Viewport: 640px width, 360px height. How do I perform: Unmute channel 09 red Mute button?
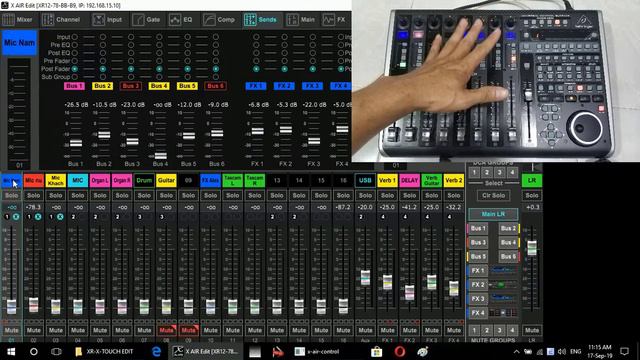[188, 330]
